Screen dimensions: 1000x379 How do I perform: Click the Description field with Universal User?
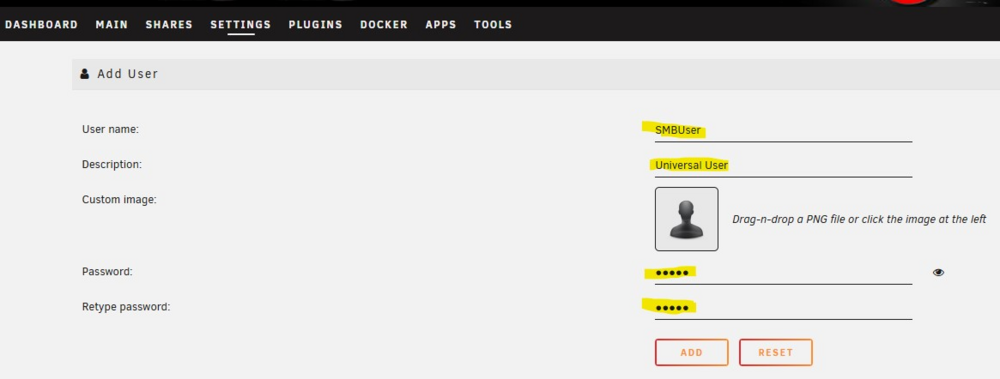(x=783, y=165)
